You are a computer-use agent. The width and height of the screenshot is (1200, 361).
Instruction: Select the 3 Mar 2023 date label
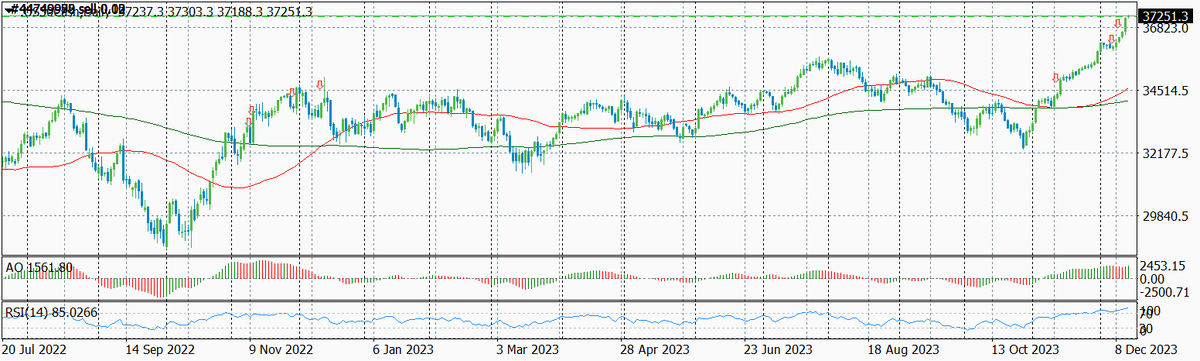[528, 351]
